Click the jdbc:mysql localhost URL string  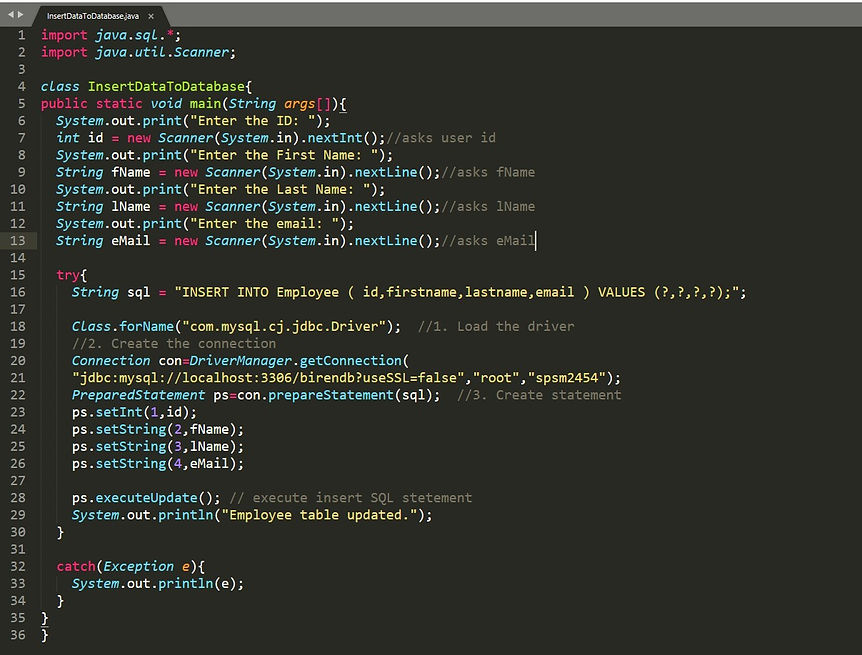(268, 378)
